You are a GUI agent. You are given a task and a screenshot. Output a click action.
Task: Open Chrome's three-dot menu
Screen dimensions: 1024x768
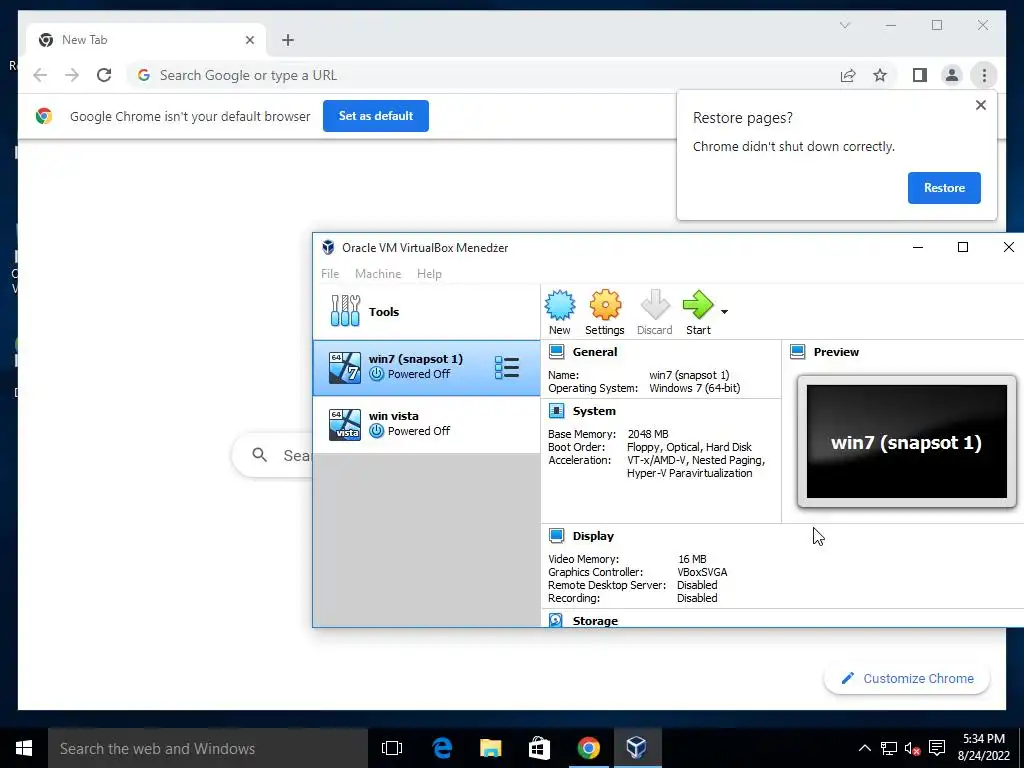(984, 75)
